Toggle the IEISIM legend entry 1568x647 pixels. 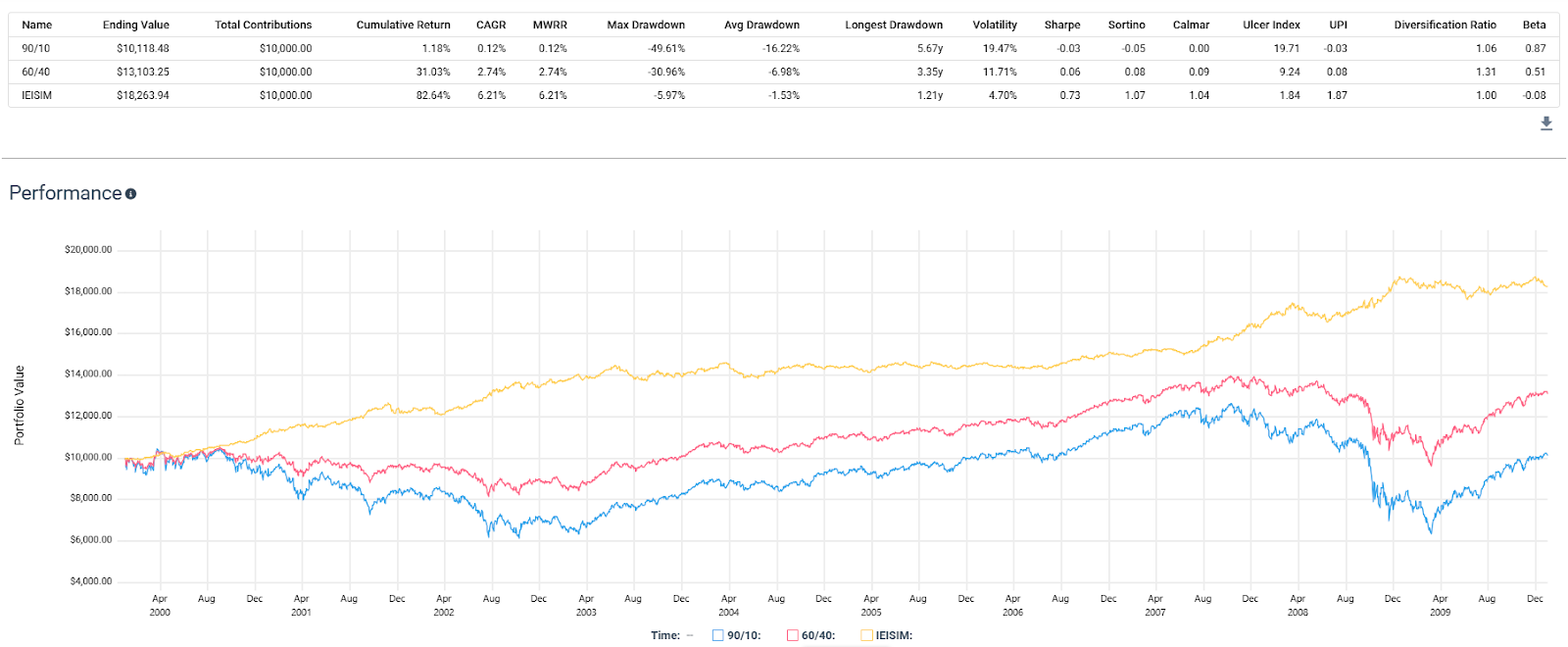(886, 635)
